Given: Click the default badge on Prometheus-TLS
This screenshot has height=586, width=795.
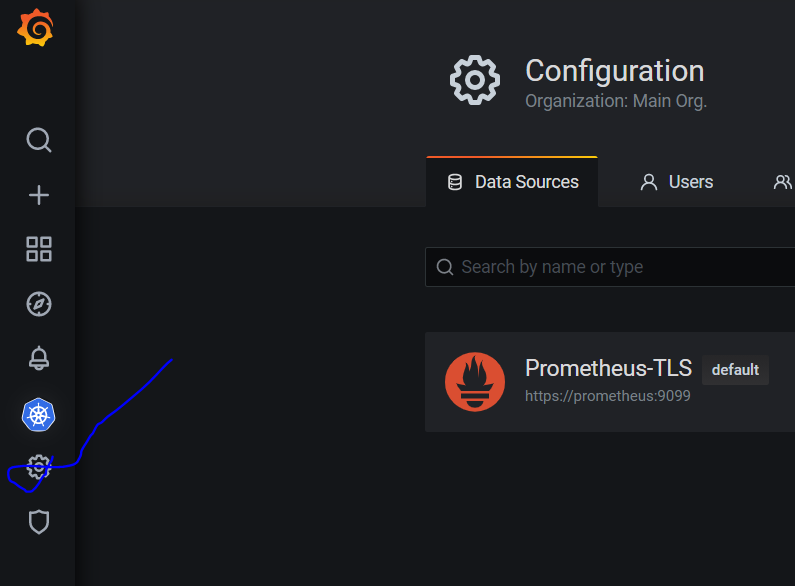Looking at the screenshot, I should tap(735, 370).
